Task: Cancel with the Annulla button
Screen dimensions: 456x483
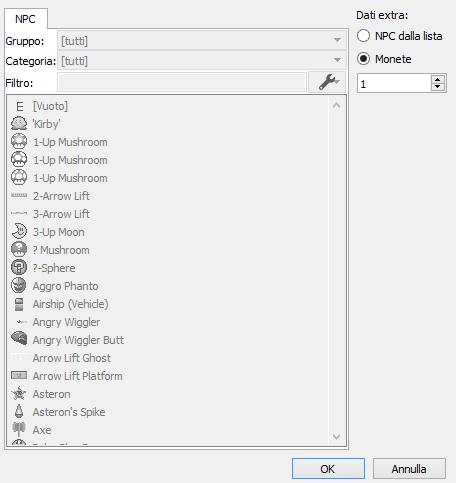Action: (x=409, y=469)
